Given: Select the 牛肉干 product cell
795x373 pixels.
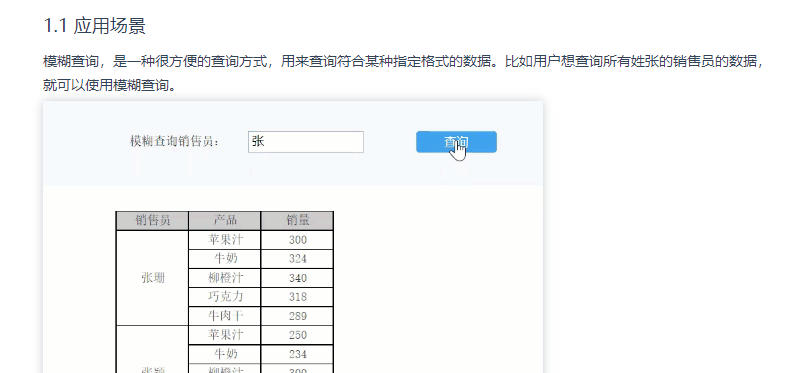Looking at the screenshot, I should click(225, 316).
